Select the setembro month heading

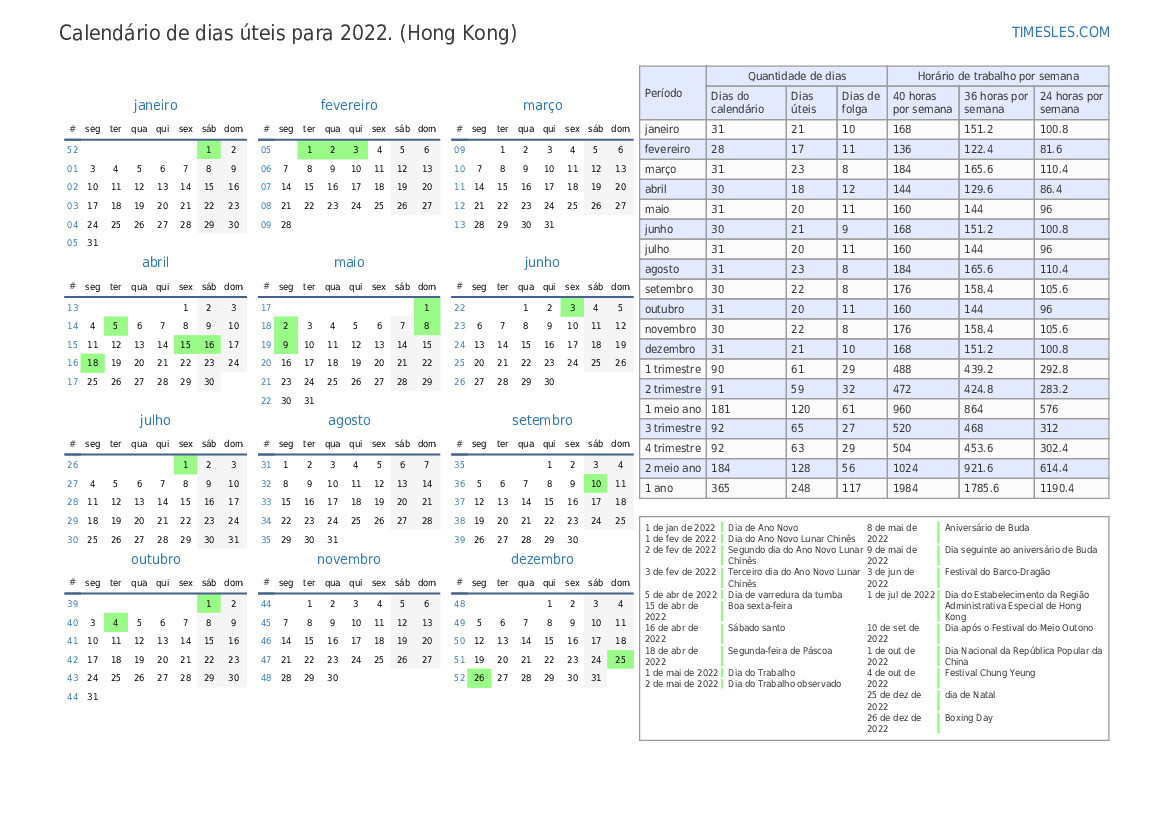[x=542, y=421]
